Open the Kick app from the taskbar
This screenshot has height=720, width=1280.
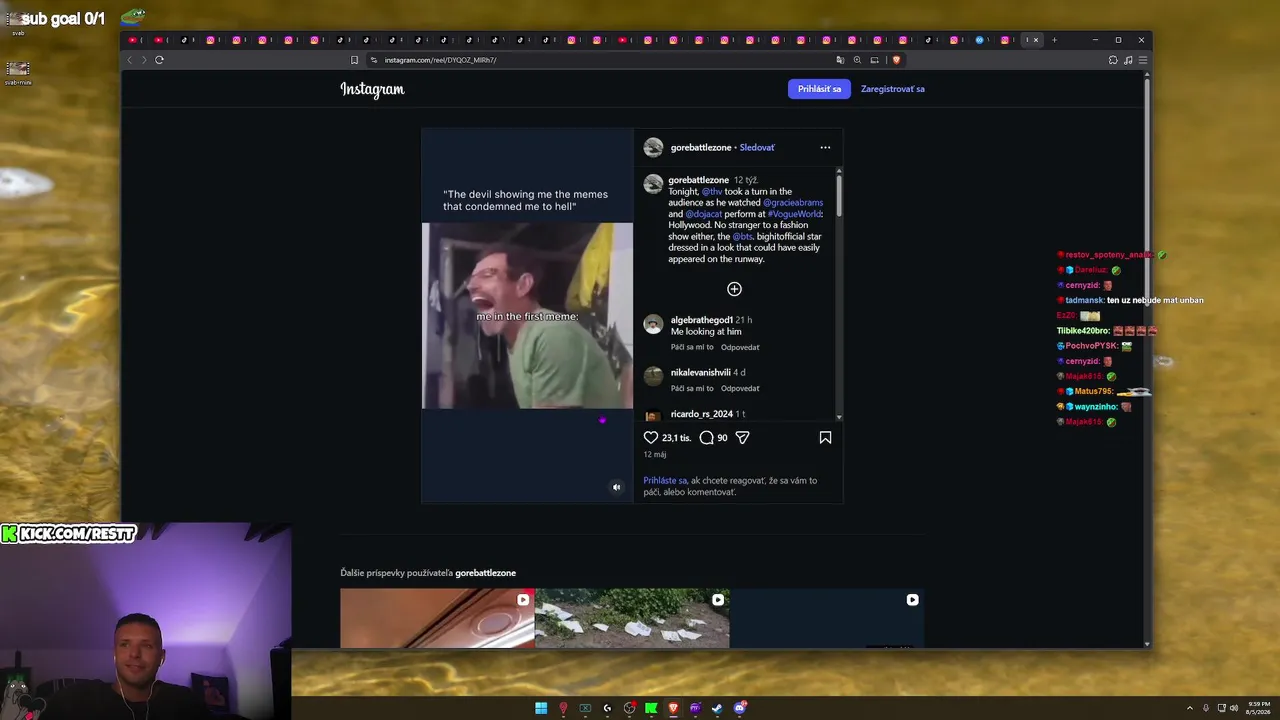pyautogui.click(x=651, y=708)
